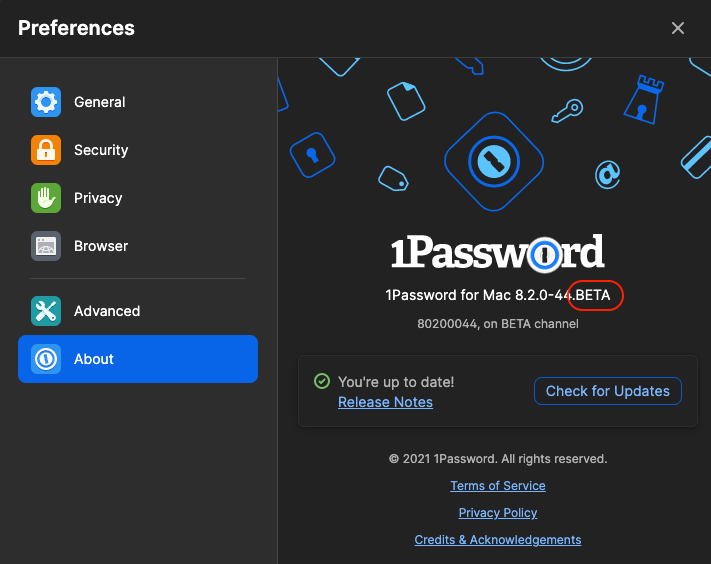Viewport: 711px width, 564px height.
Task: Open Credits & Acknowledgements link
Action: [497, 540]
